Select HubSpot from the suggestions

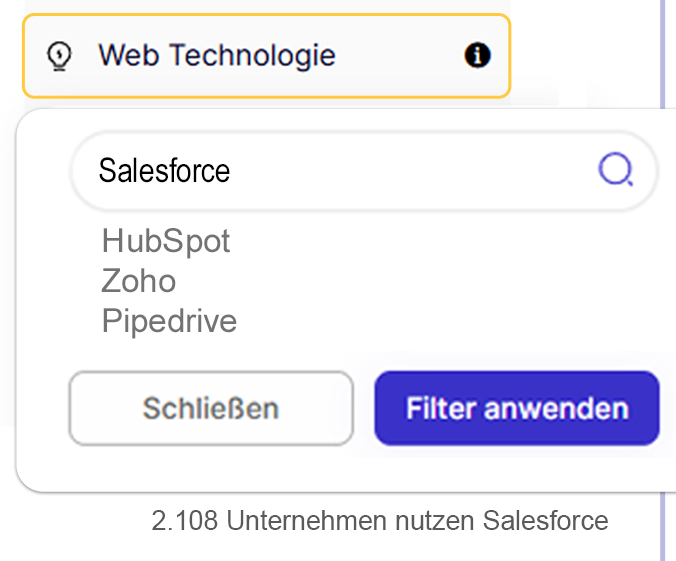[x=166, y=241]
